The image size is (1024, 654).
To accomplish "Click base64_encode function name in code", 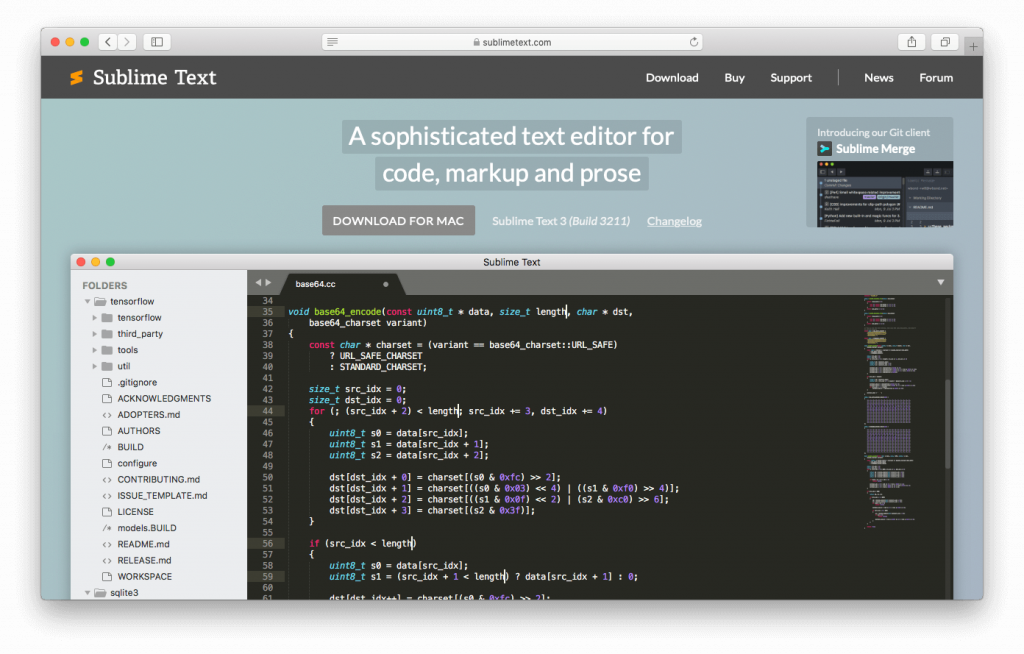I will coord(347,312).
